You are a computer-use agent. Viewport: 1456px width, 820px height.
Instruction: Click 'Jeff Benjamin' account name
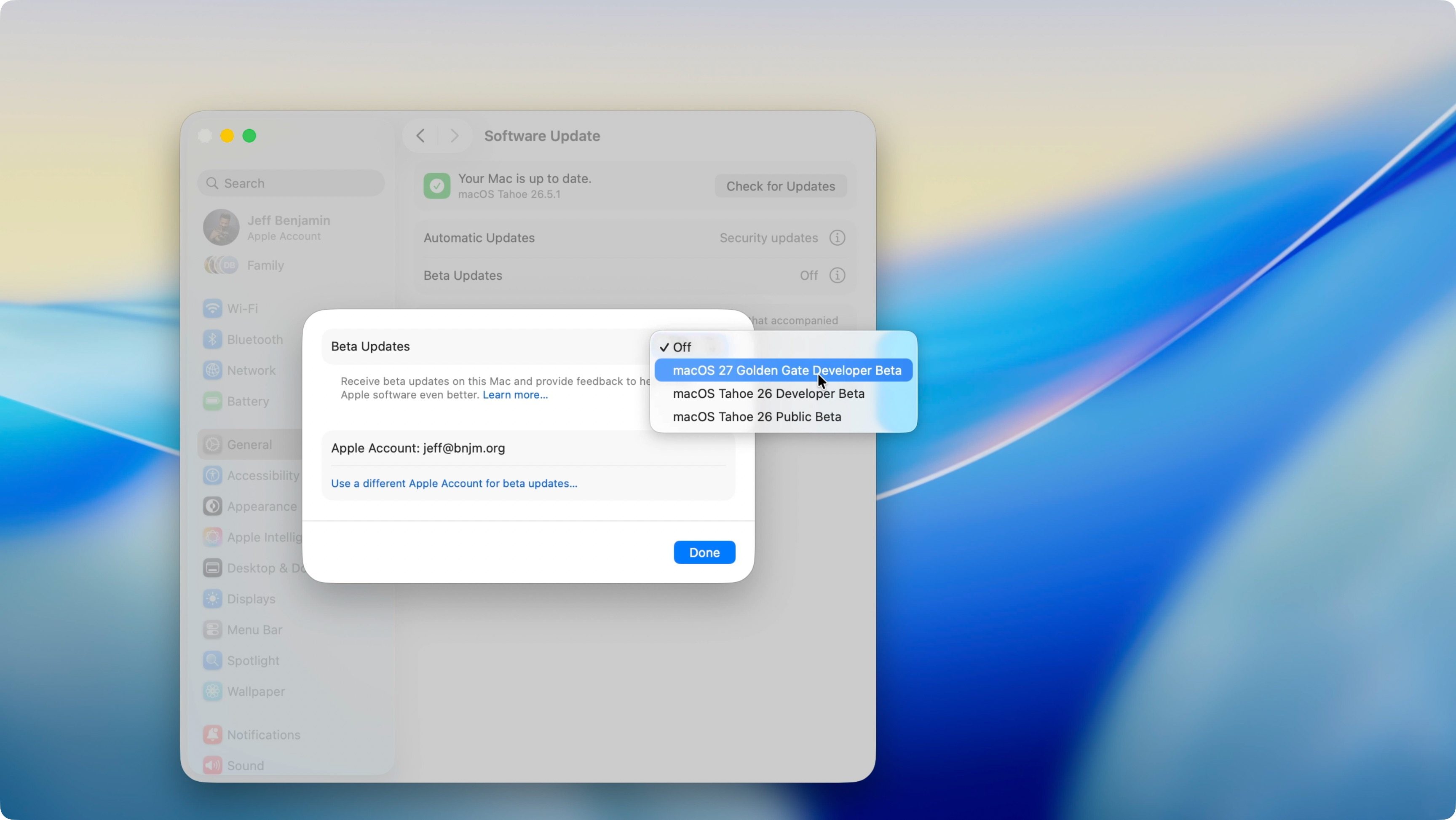(289, 220)
